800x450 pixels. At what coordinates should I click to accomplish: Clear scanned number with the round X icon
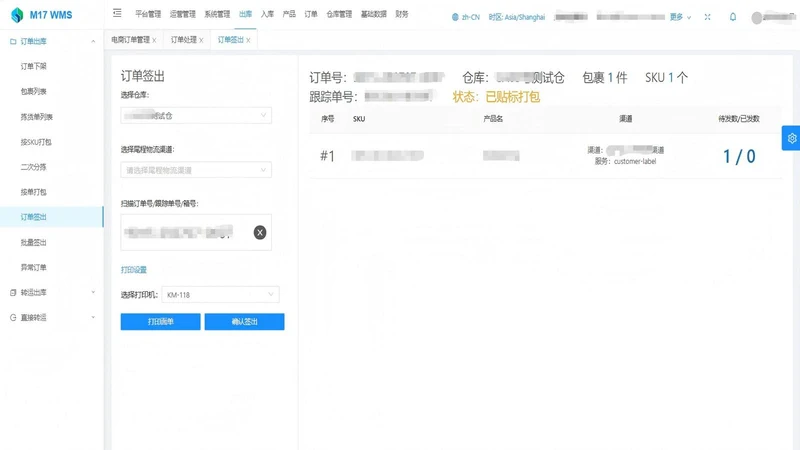pos(260,233)
